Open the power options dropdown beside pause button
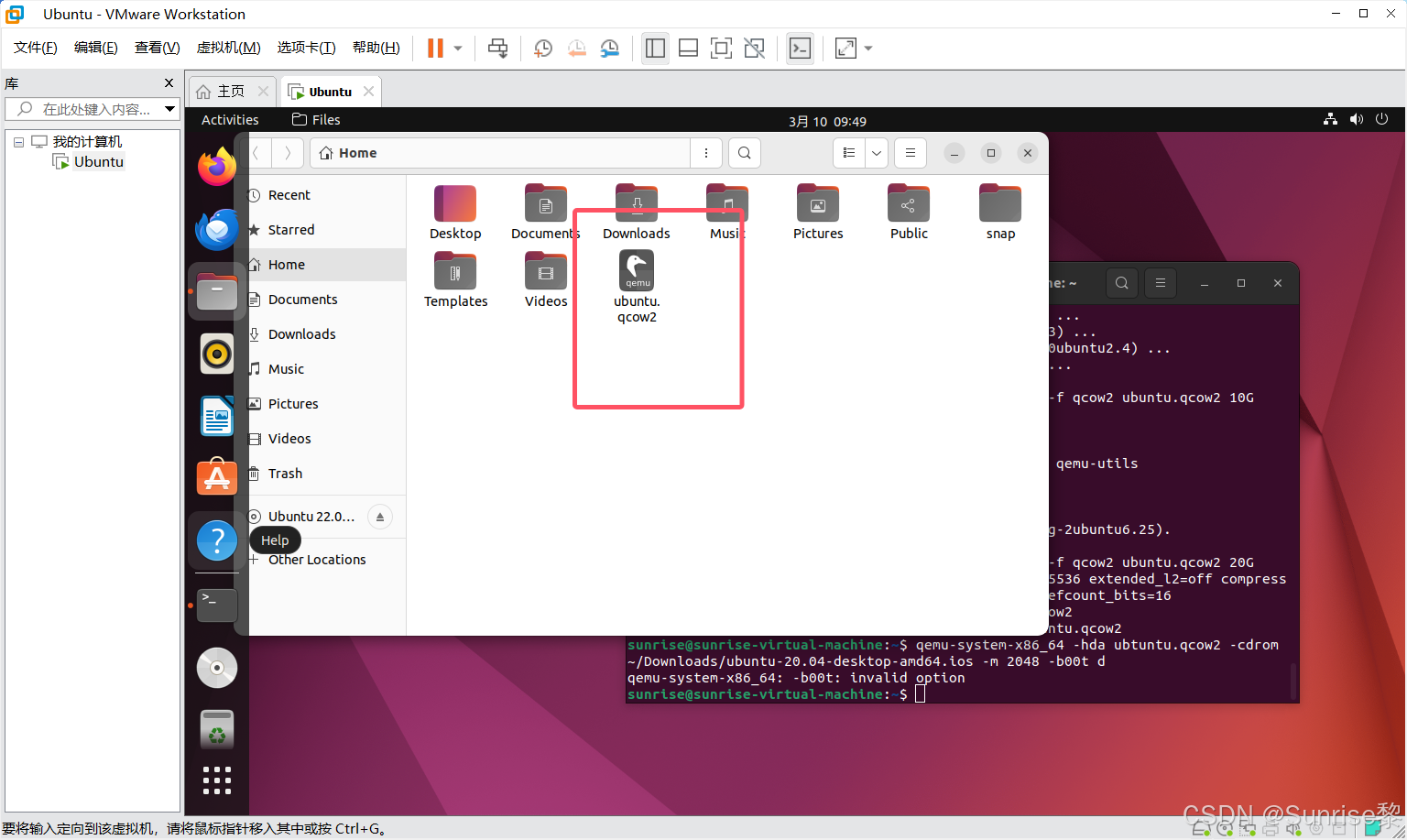The height and width of the screenshot is (840, 1407). [458, 49]
